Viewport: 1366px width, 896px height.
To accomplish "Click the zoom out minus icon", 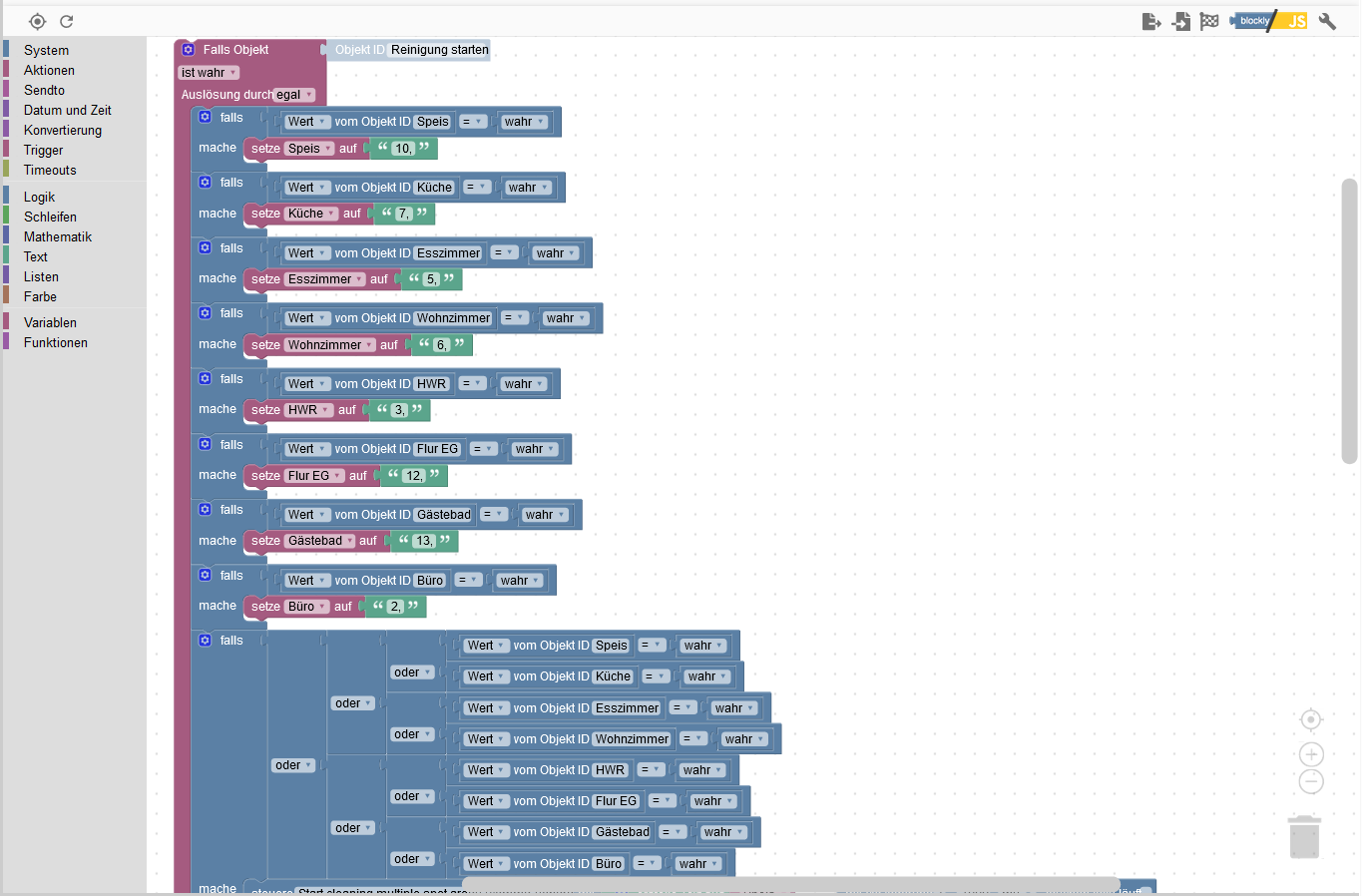I will pyautogui.click(x=1311, y=782).
